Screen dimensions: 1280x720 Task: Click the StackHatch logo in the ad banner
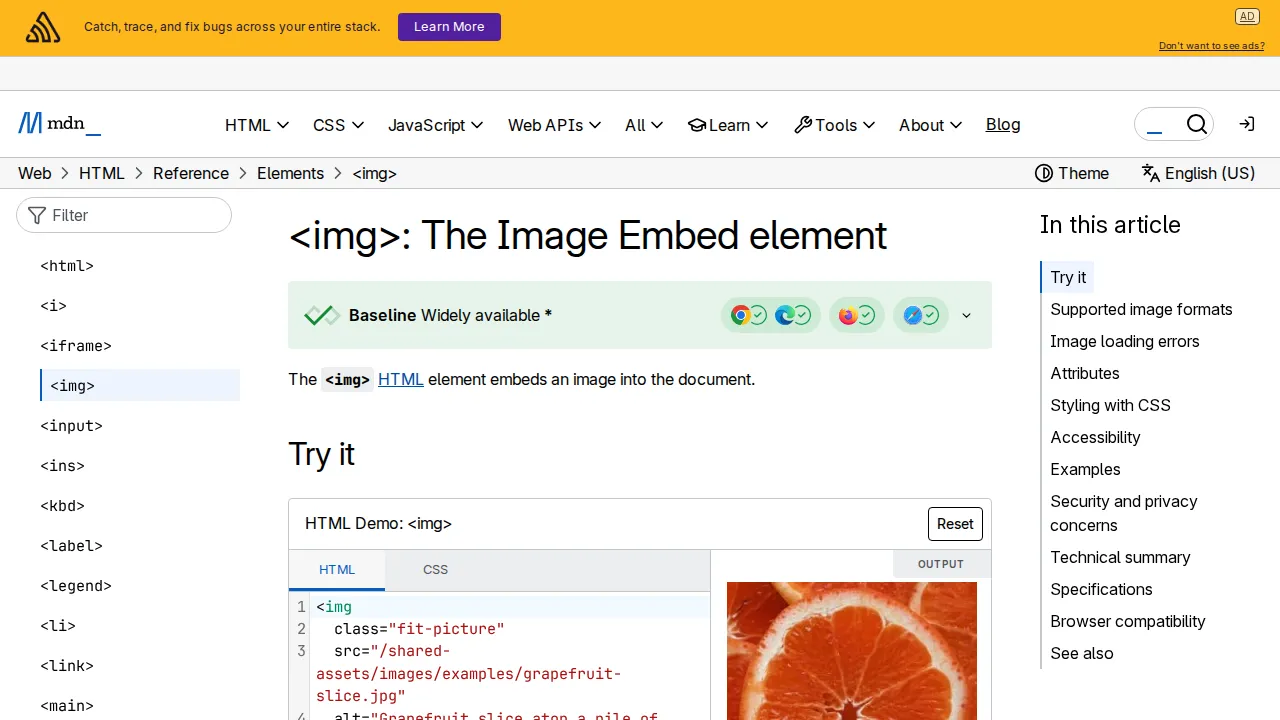(42, 27)
